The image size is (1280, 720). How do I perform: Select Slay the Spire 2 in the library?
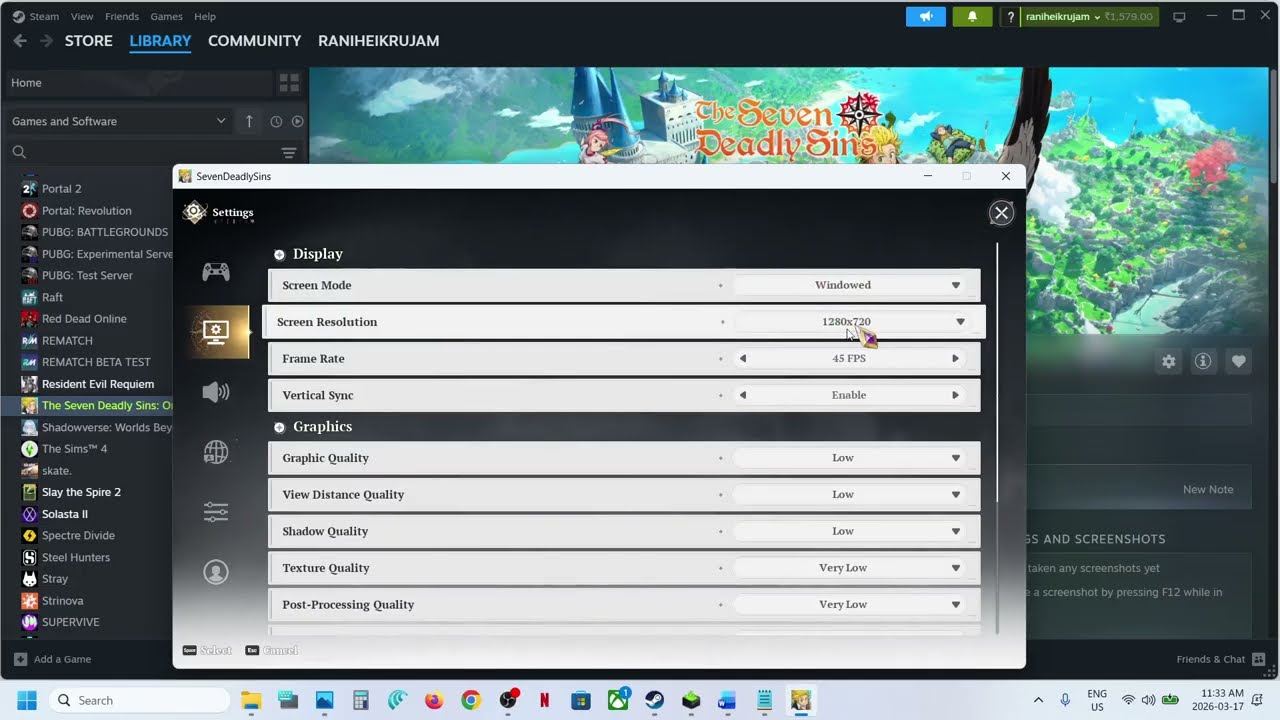[x=81, y=492]
